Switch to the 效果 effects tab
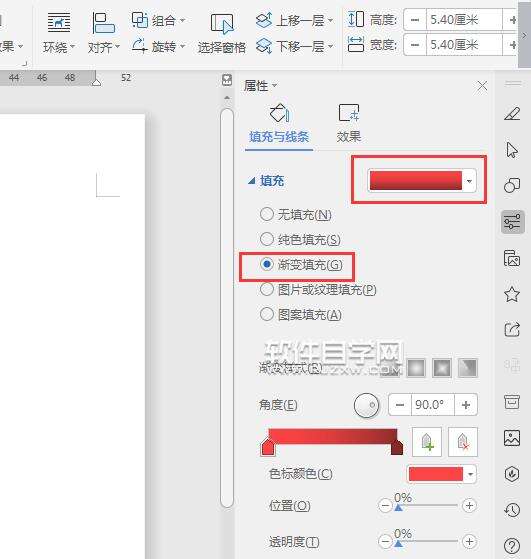The height and width of the screenshot is (559, 531). tap(349, 123)
